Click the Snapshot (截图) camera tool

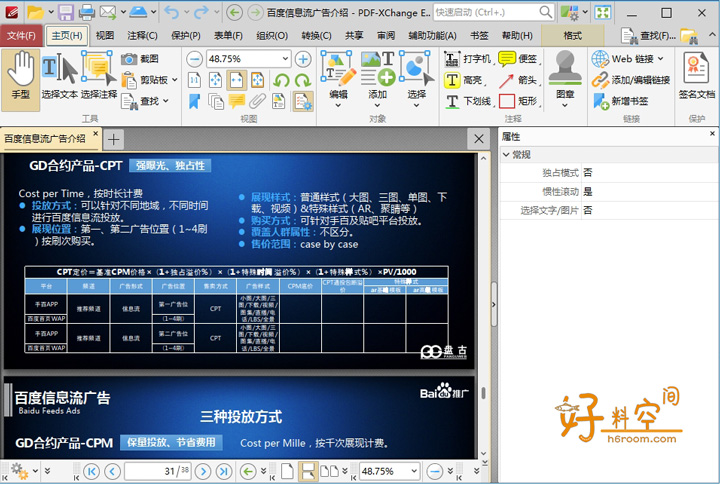point(140,59)
